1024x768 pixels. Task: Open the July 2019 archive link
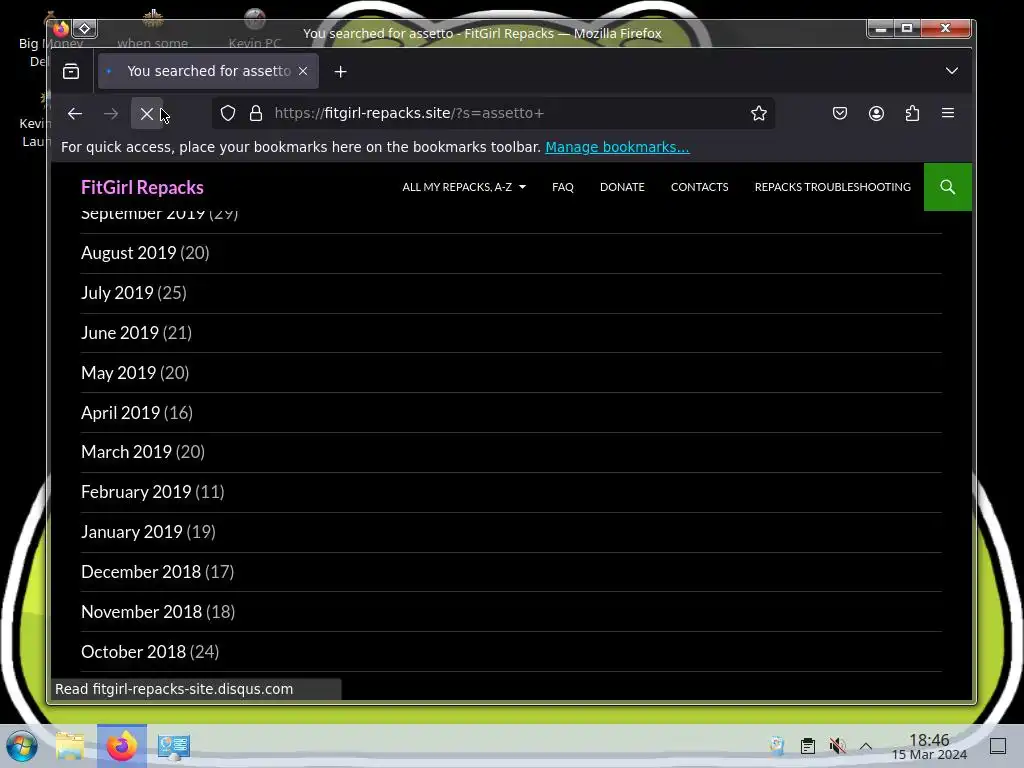click(117, 293)
